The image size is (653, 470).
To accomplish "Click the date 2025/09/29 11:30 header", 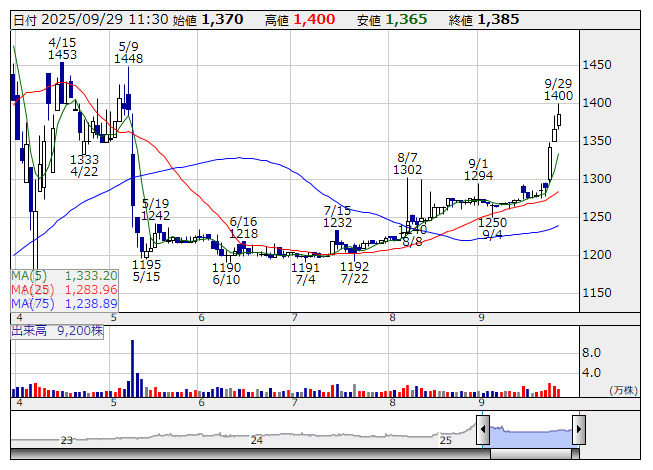I will click(x=91, y=20).
